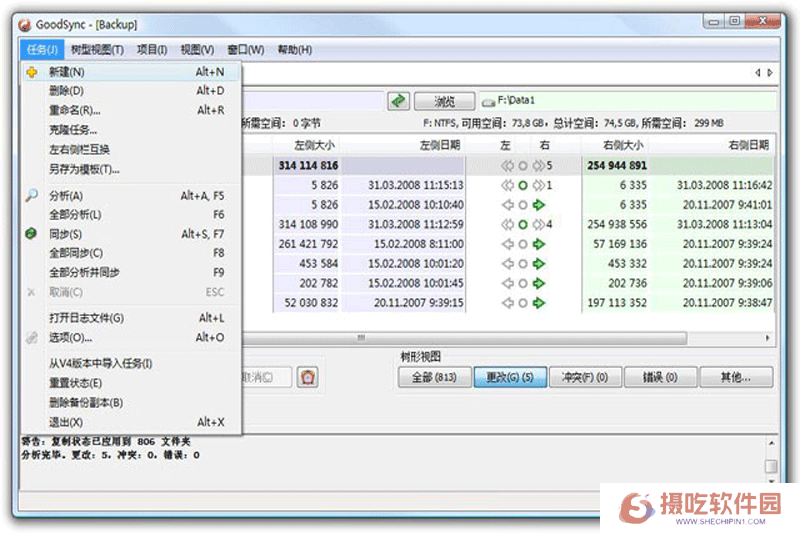The height and width of the screenshot is (533, 800).
Task: Open the 树型视图(T) menu
Action: [x=97, y=49]
